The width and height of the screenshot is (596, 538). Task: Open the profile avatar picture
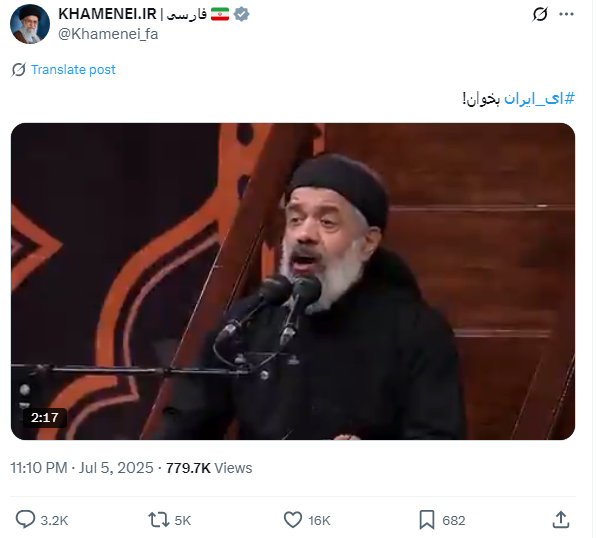pos(30,24)
